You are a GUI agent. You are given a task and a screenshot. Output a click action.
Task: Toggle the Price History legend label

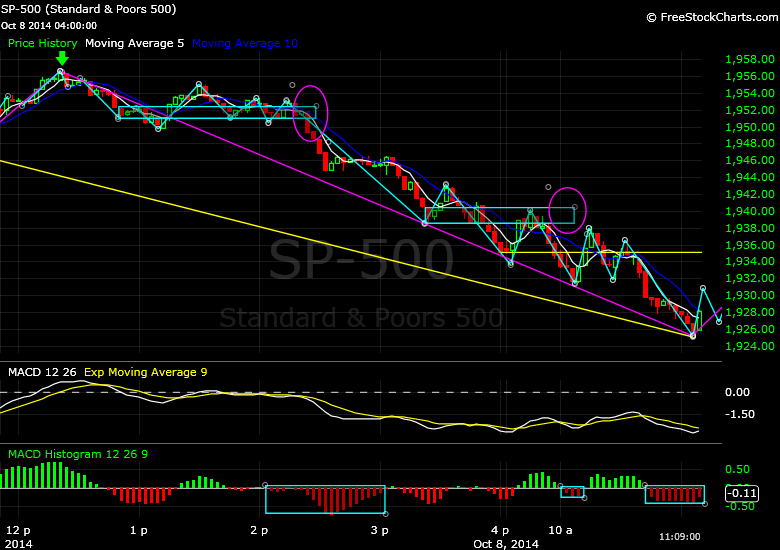coord(42,43)
